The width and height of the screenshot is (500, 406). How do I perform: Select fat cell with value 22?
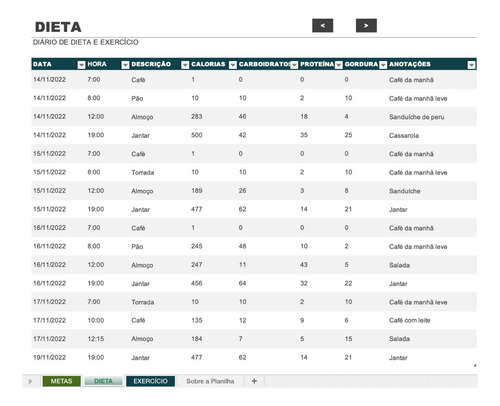tap(348, 283)
